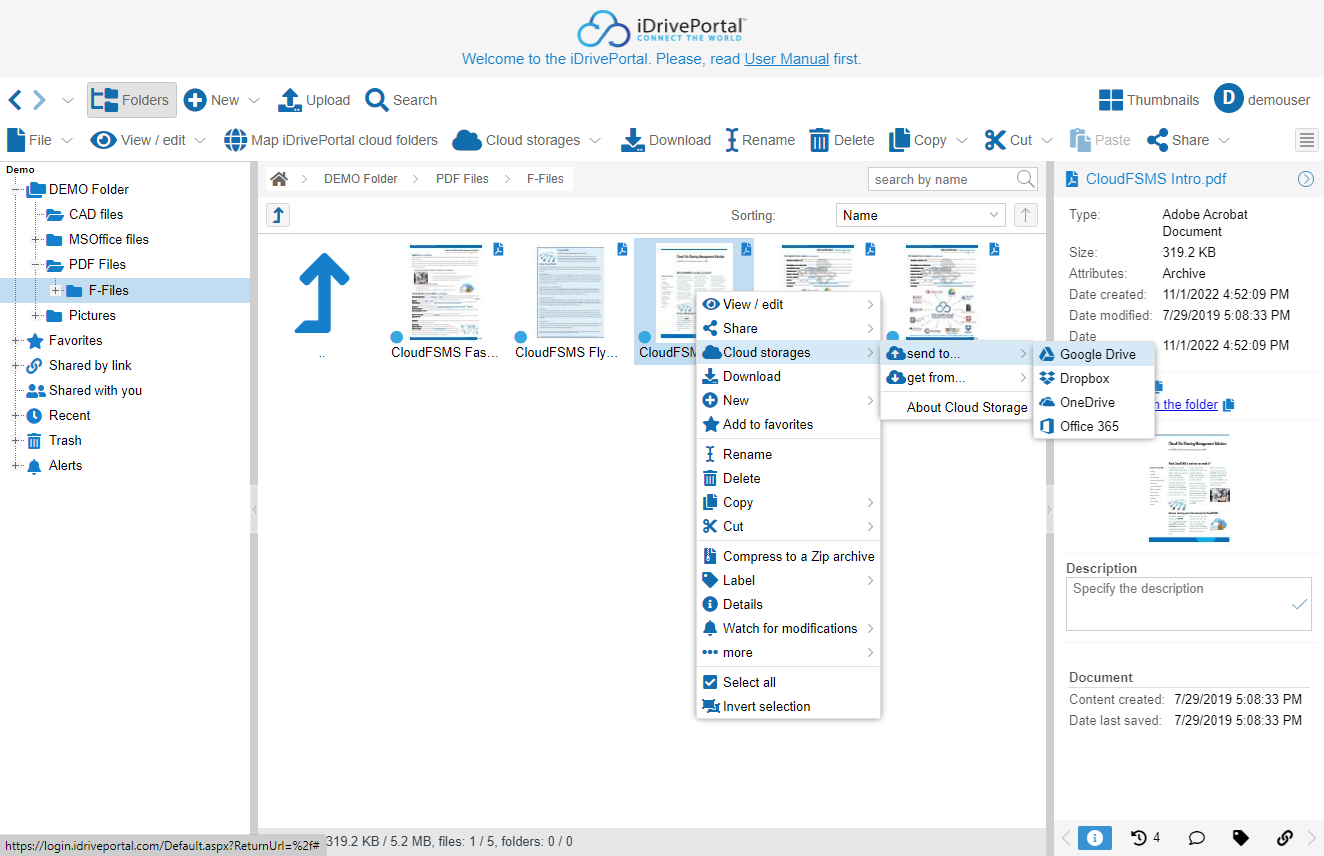
Task: Click the Upload button
Action: point(314,100)
